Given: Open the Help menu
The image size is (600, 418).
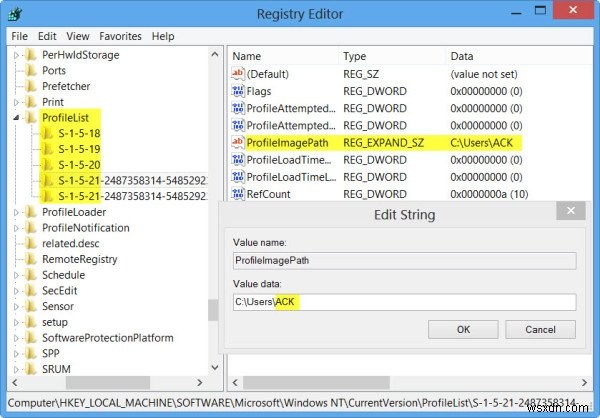Looking at the screenshot, I should (x=163, y=36).
